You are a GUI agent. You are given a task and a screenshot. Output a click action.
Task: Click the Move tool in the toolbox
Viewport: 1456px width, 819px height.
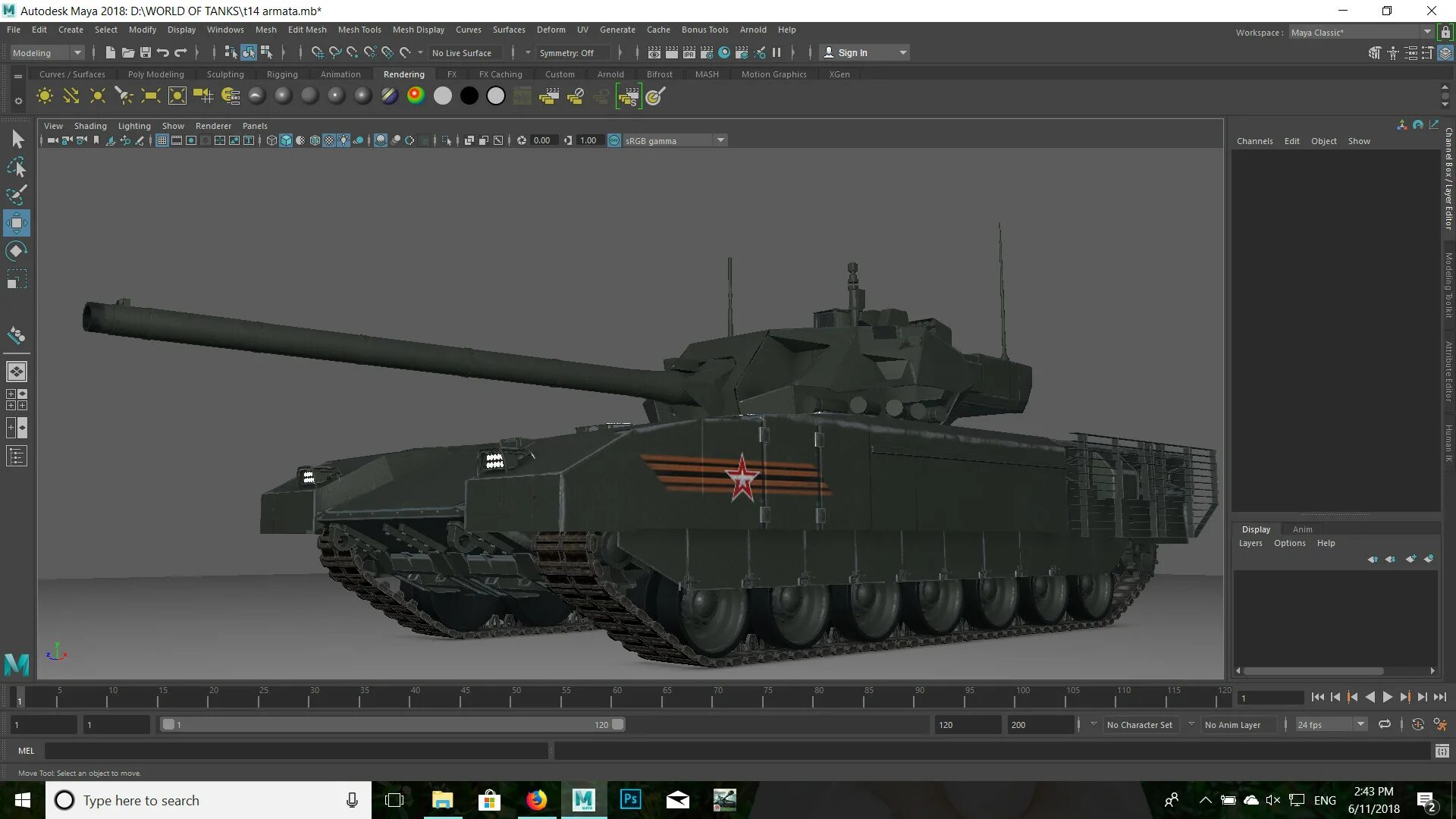tap(17, 223)
